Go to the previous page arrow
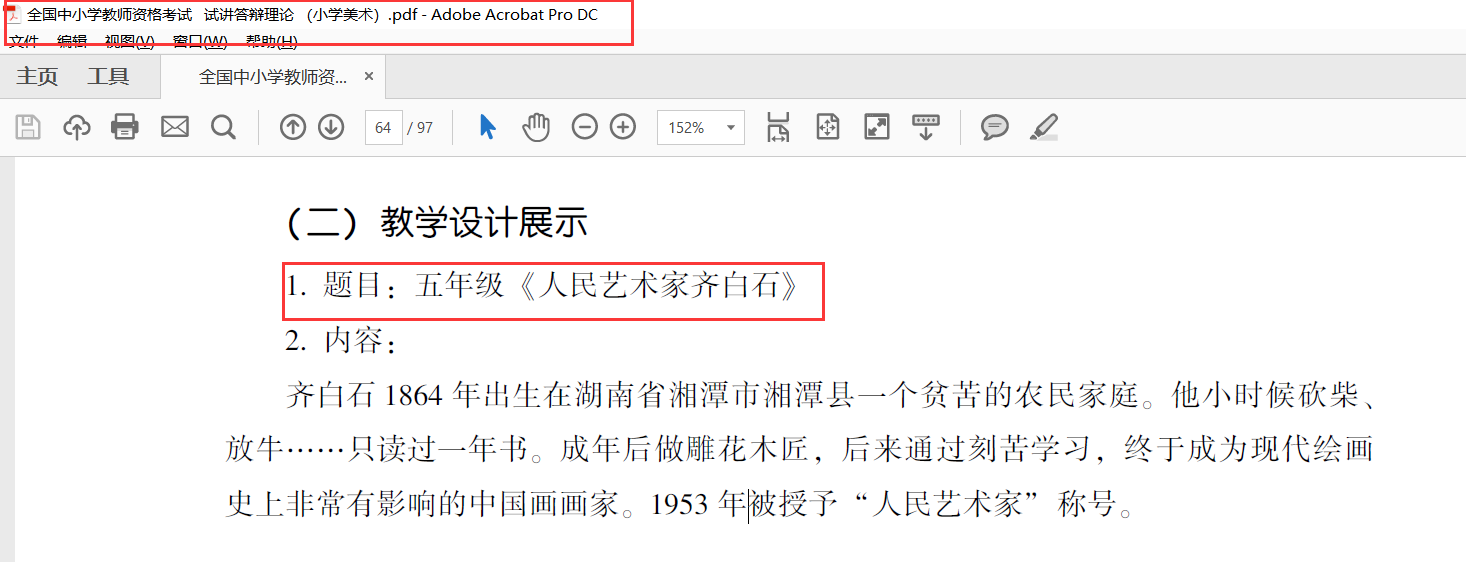This screenshot has height=562, width=1466. tap(292, 127)
